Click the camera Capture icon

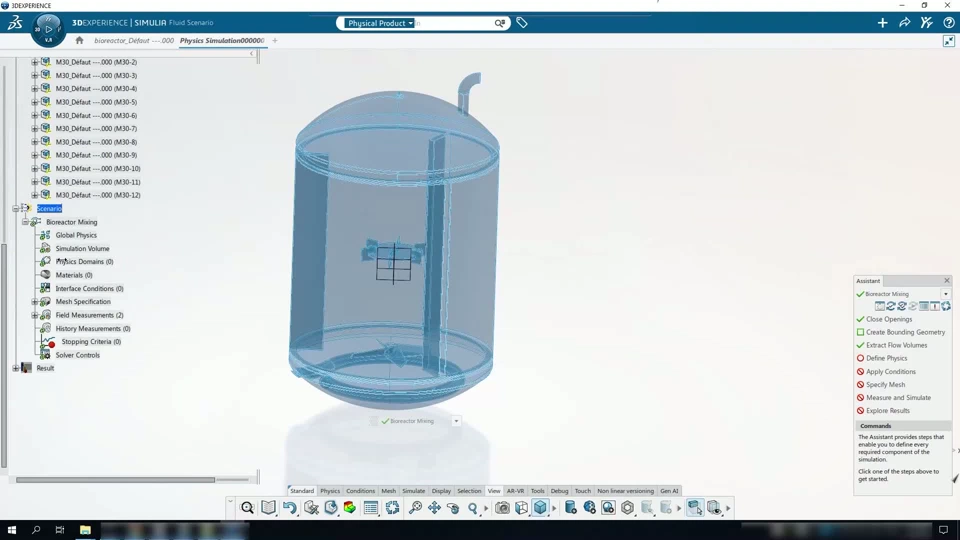pos(502,508)
